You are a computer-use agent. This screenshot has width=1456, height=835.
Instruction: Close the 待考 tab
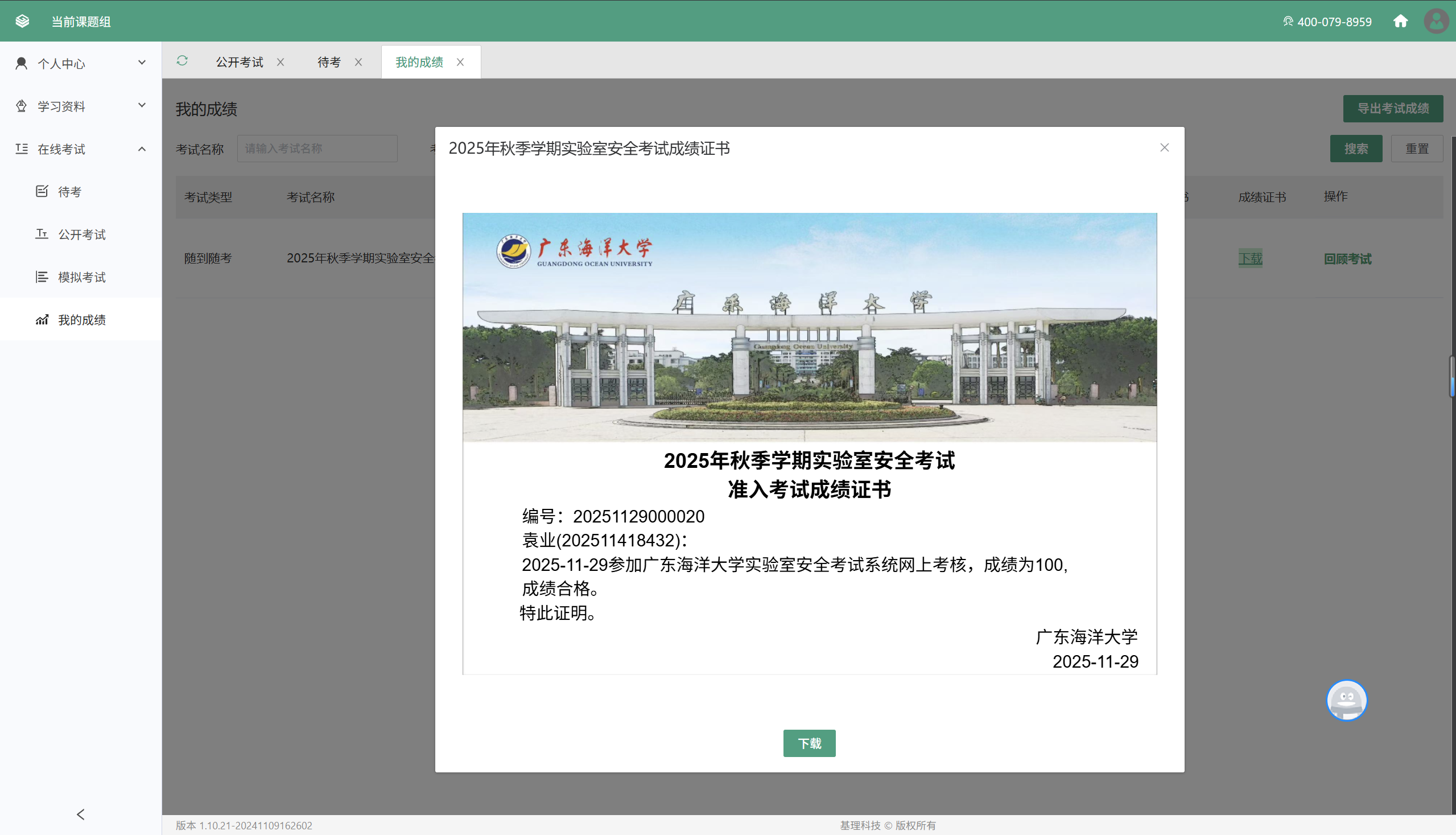click(x=358, y=62)
